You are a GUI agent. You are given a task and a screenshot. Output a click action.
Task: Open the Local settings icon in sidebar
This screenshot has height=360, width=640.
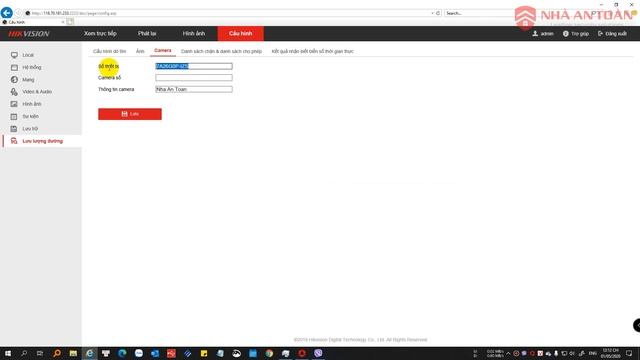[x=14, y=55]
